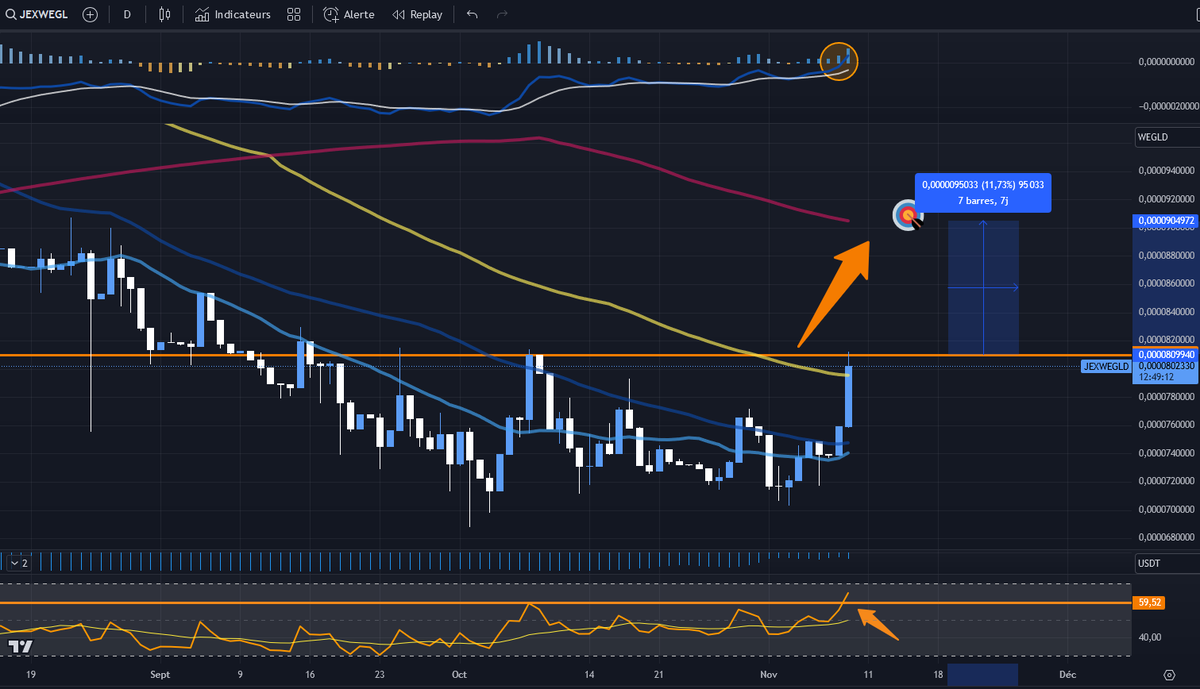Redo the chart action
This screenshot has height=689, width=1200.
coord(502,15)
